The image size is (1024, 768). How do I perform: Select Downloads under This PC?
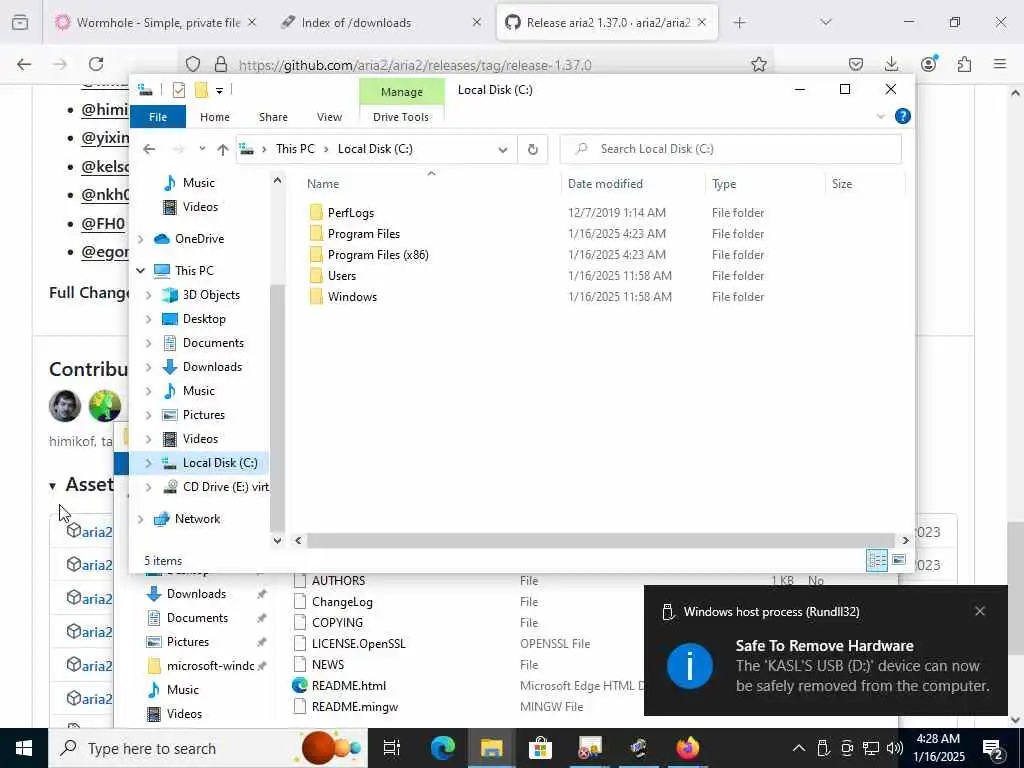pos(212,367)
